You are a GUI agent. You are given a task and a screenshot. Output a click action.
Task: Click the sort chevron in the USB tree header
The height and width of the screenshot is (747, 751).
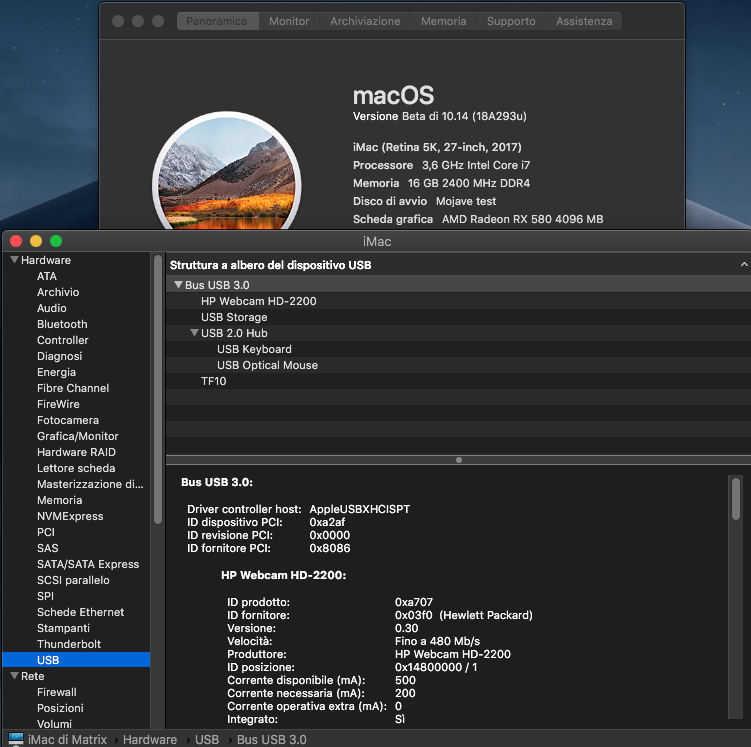[x=744, y=264]
